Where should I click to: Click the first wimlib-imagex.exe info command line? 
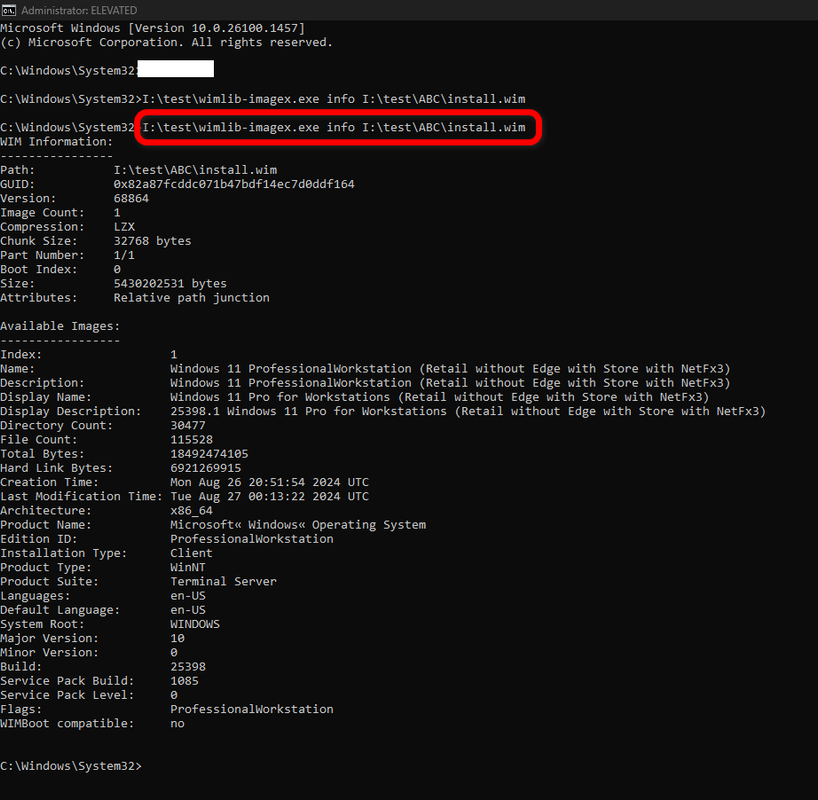tap(262, 99)
